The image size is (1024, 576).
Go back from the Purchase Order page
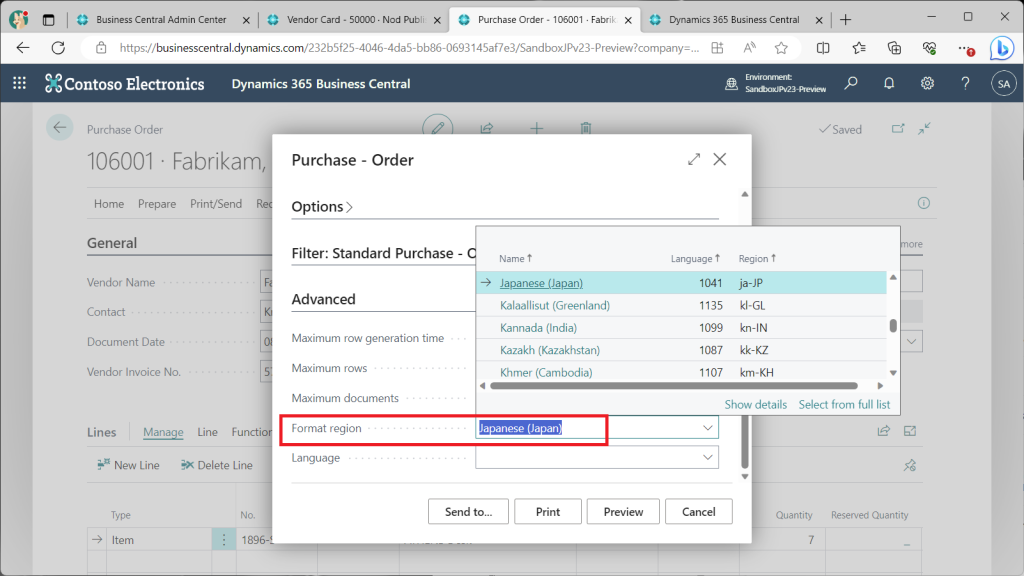(59, 128)
